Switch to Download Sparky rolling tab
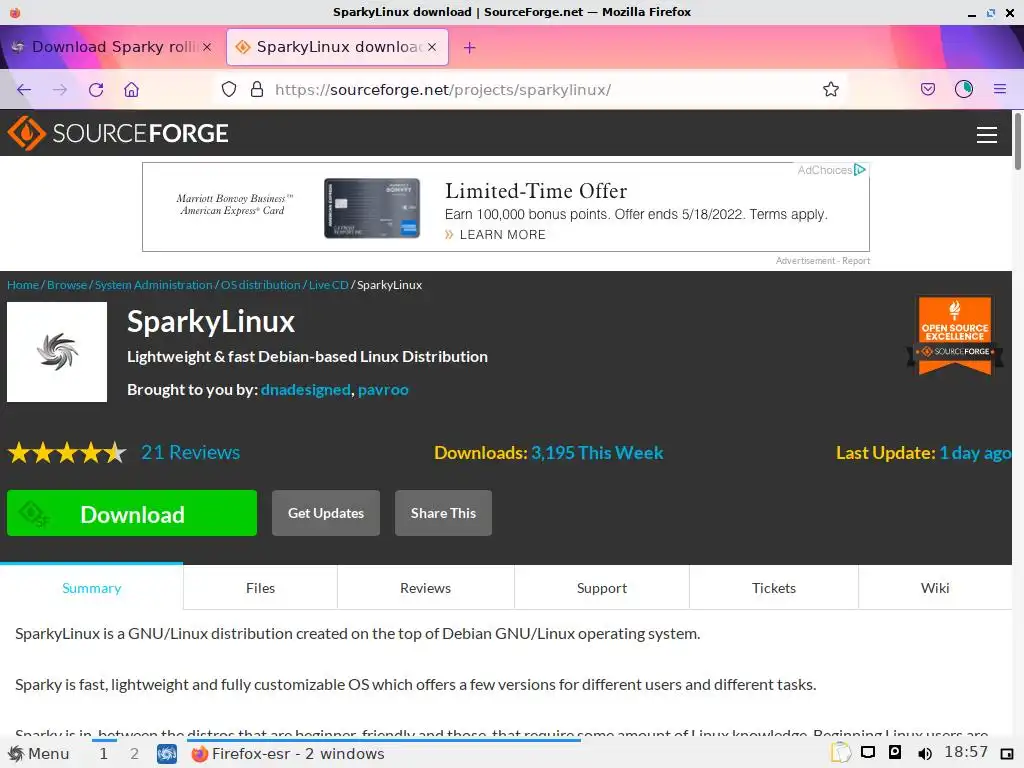The image size is (1024, 768). [110, 47]
